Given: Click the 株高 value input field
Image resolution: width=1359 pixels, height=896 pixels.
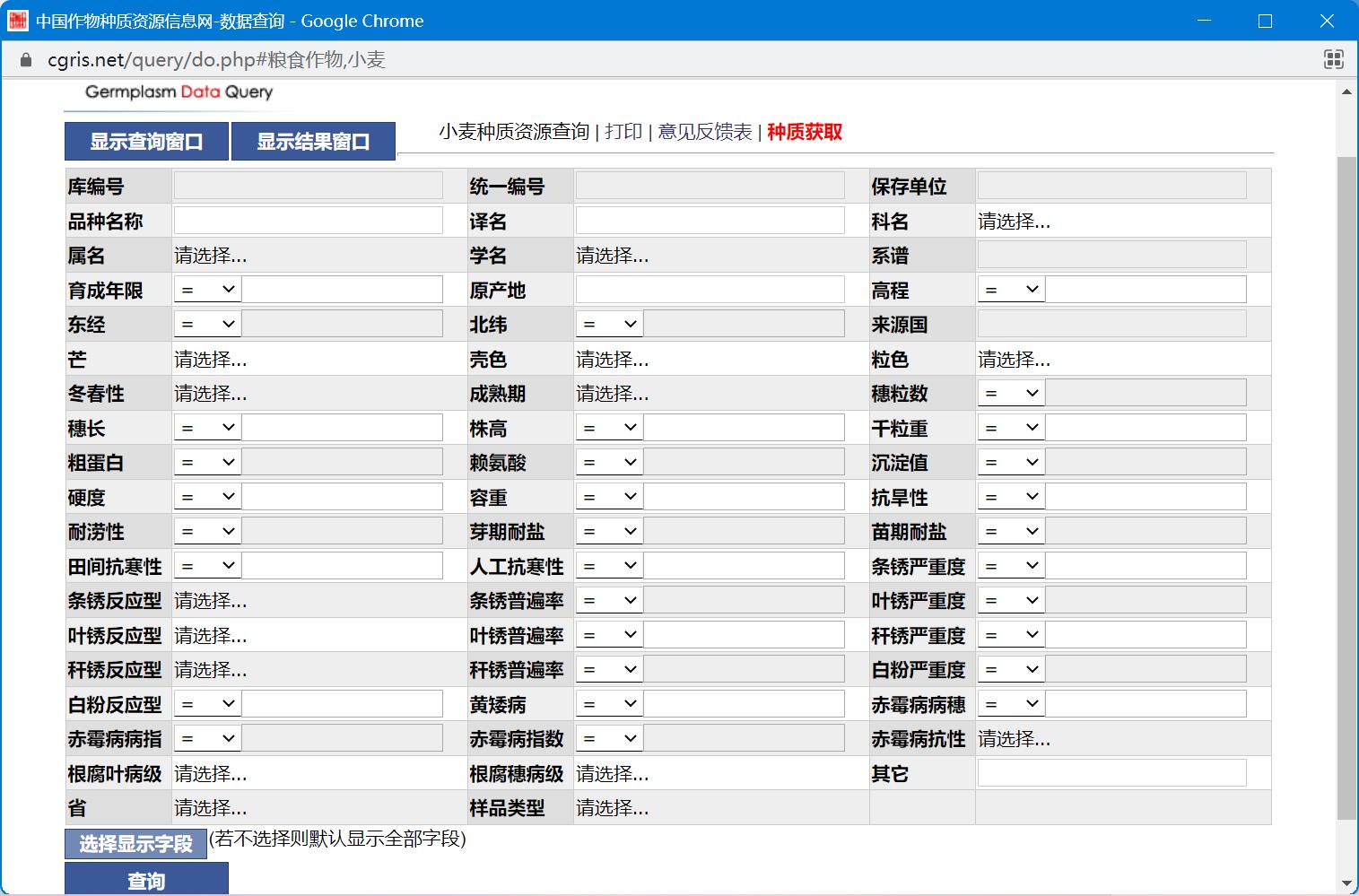Looking at the screenshot, I should [x=744, y=428].
